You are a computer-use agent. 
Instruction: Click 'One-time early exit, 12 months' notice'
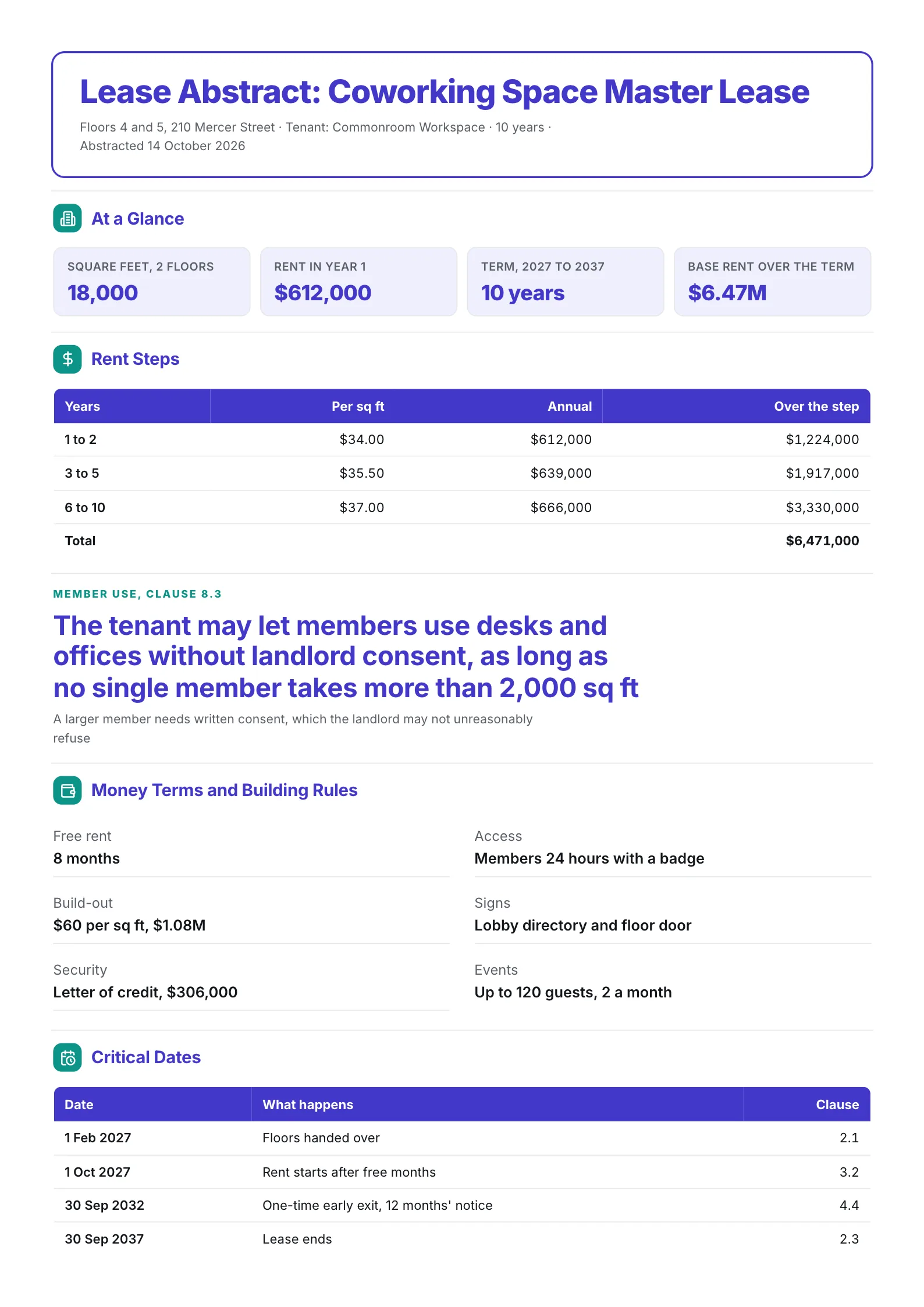[378, 1205]
